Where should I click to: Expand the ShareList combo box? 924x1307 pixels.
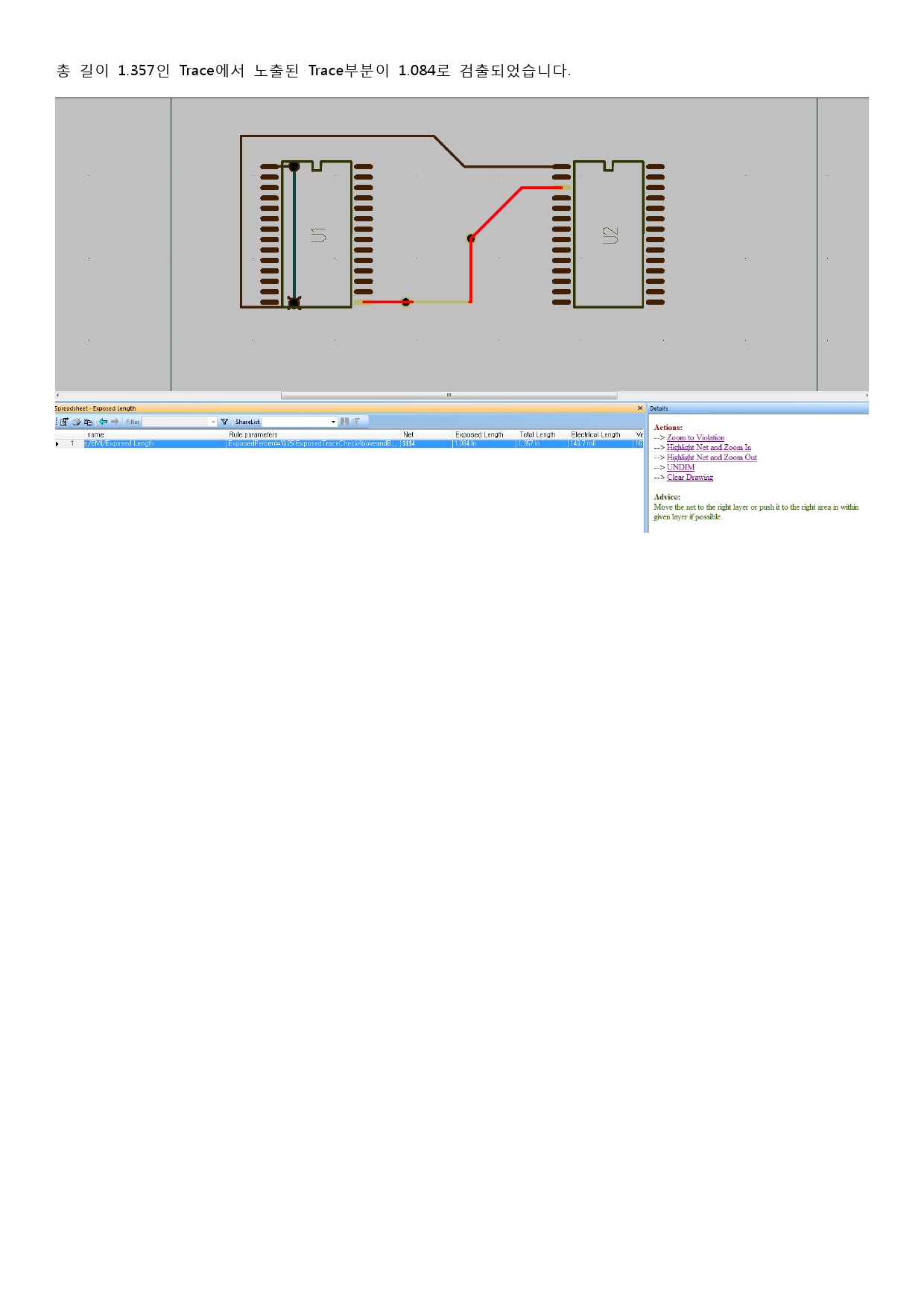click(x=333, y=423)
